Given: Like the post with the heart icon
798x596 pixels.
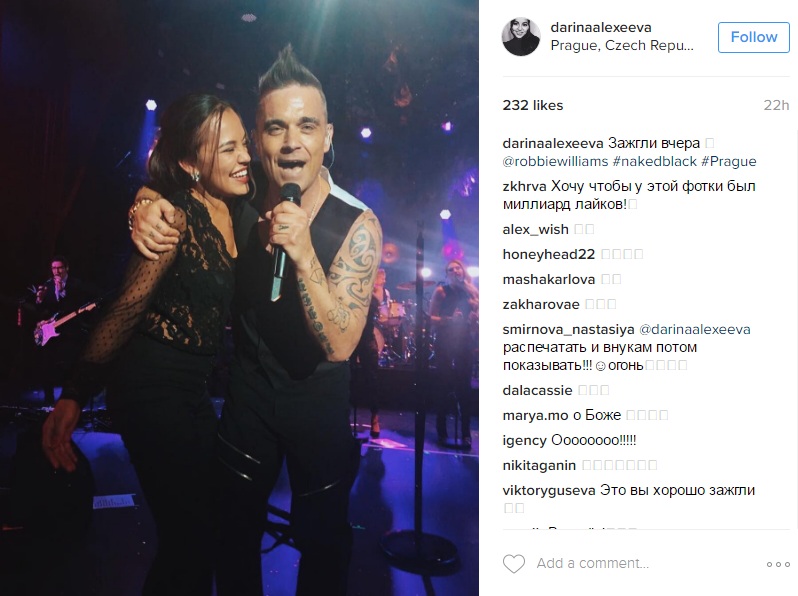Looking at the screenshot, I should coord(514,563).
